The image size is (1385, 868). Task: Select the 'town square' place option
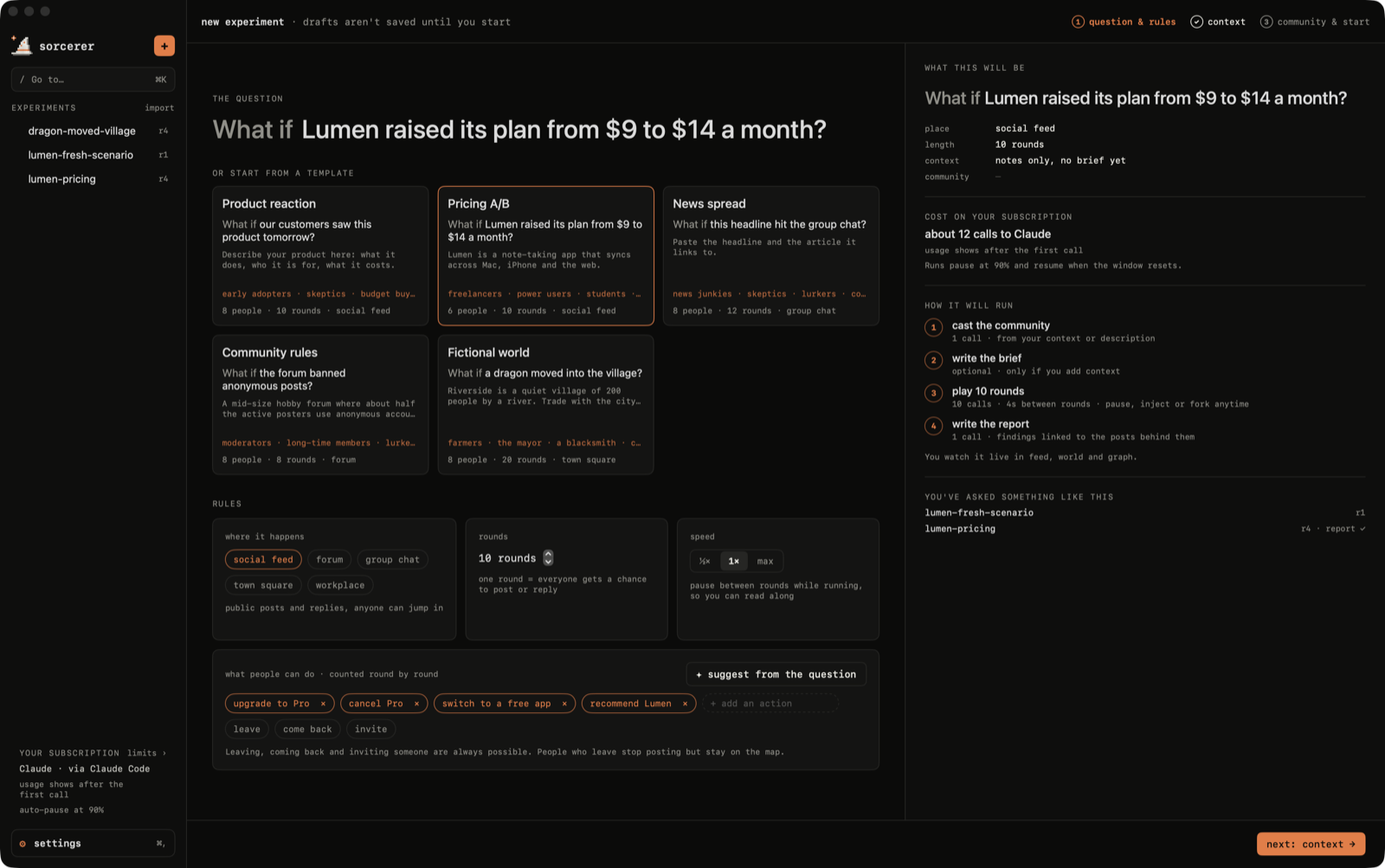tap(263, 585)
